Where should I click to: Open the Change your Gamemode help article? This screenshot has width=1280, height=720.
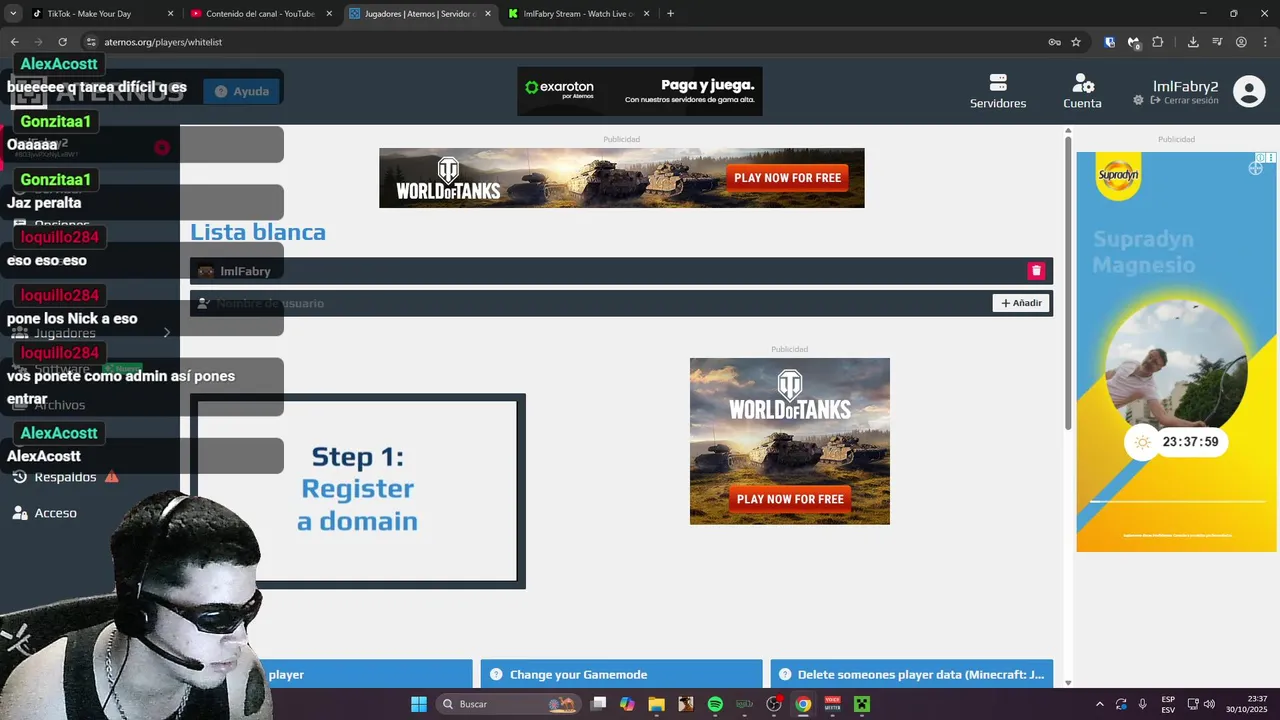coord(621,674)
